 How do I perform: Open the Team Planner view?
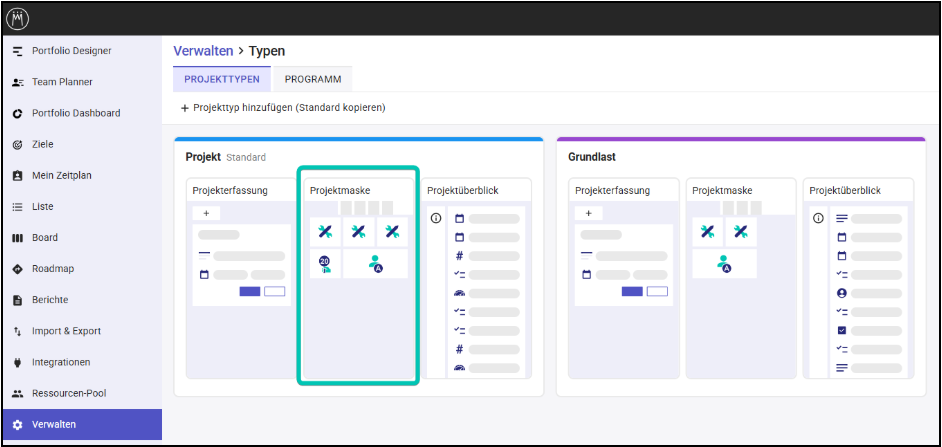pyautogui.click(x=62, y=82)
